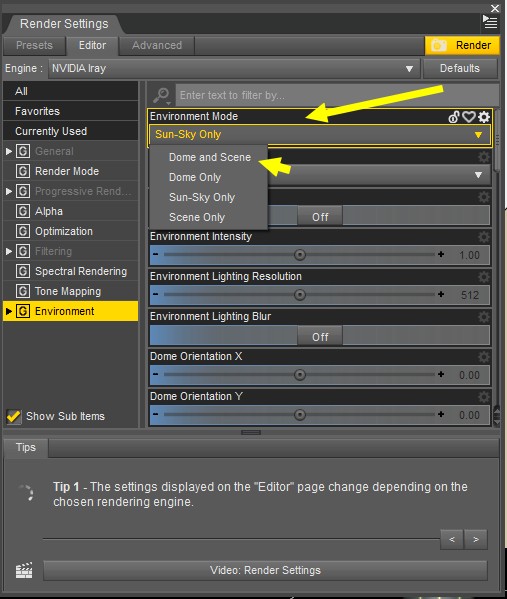Open the Engine NVIDIA Iray dropdown
The image size is (507, 599).
[234, 69]
